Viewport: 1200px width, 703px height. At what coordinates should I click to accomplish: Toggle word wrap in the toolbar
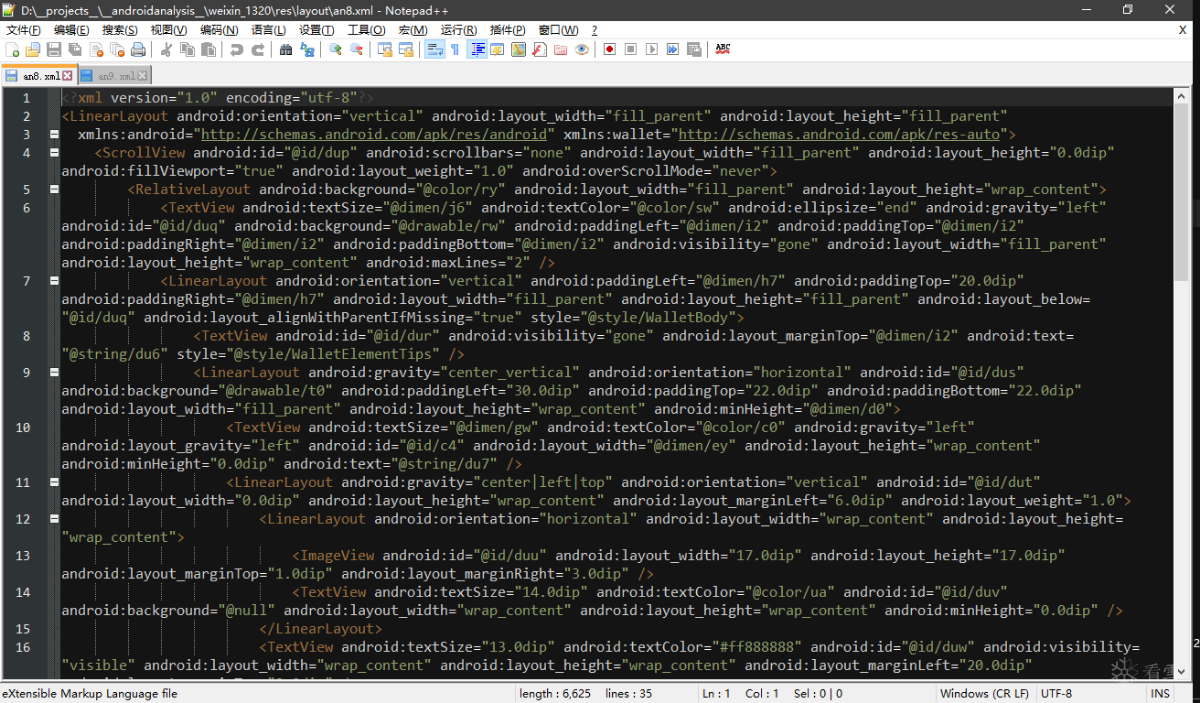coord(435,49)
